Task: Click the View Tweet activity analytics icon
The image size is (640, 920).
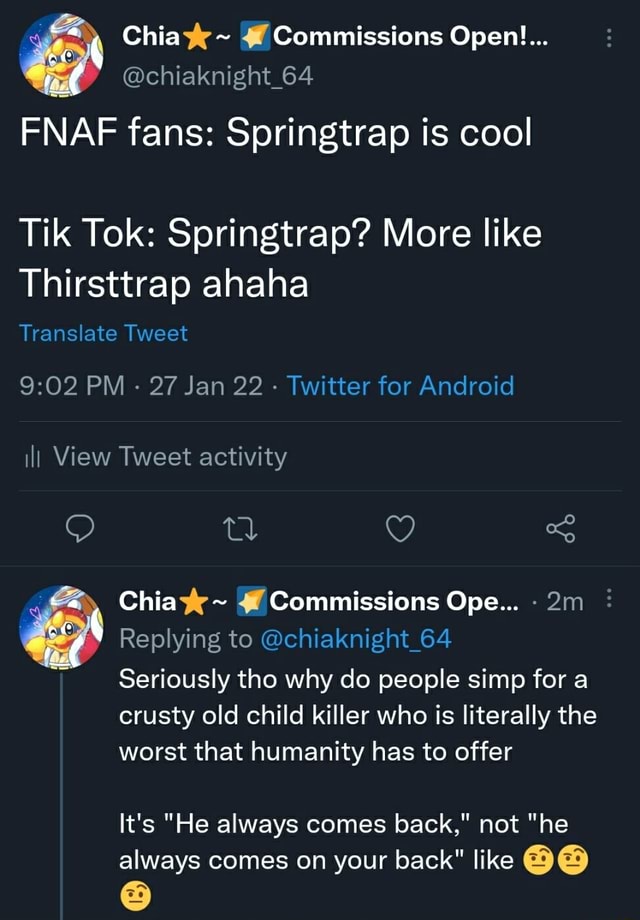Action: click(33, 456)
